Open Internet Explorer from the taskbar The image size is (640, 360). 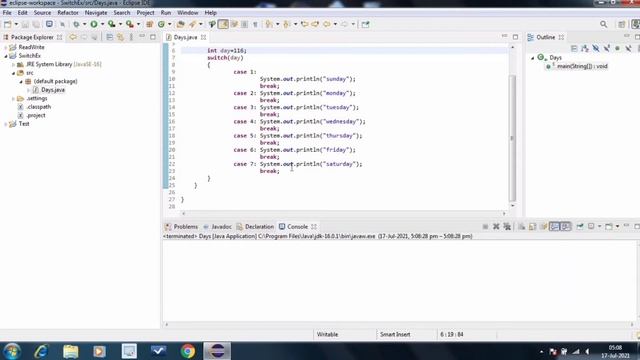click(x=42, y=351)
